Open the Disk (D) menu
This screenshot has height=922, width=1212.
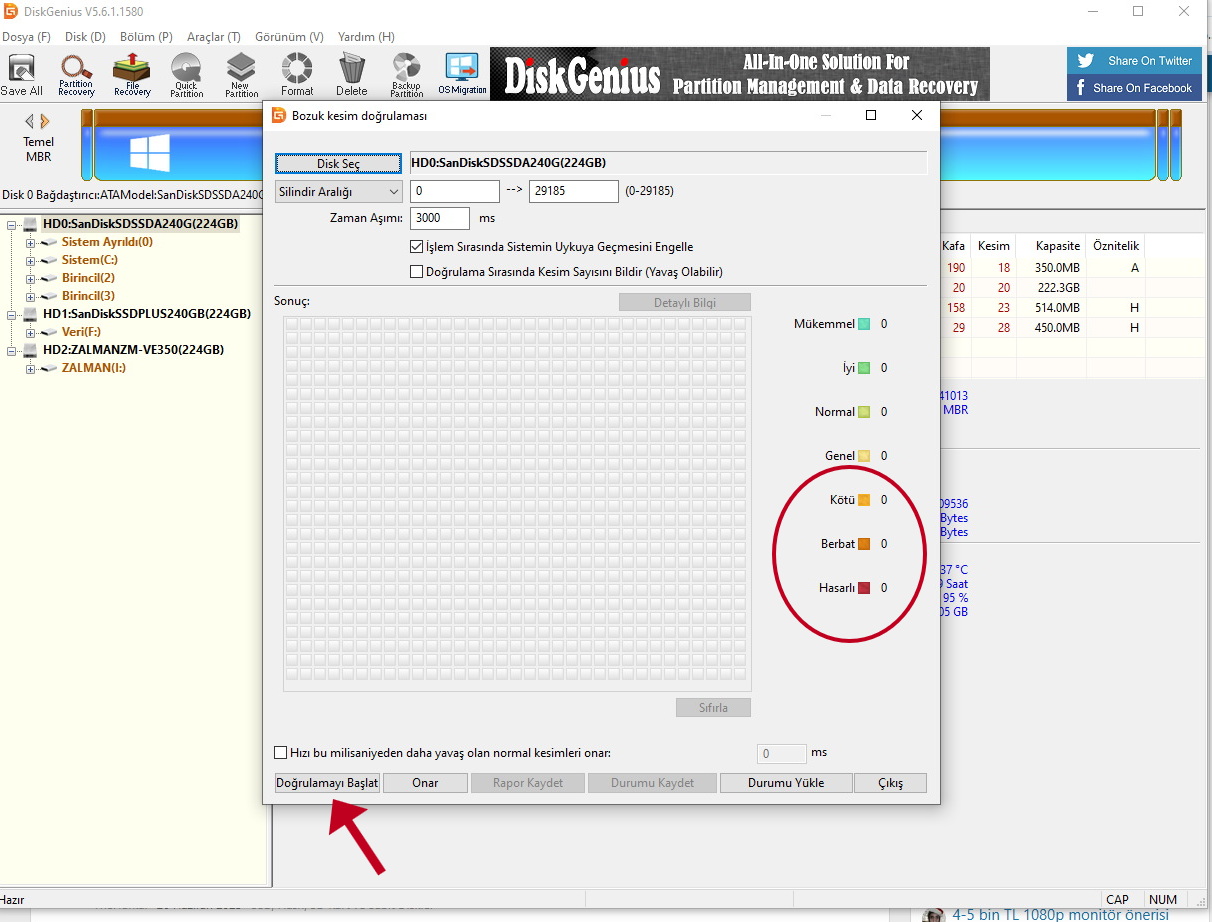click(85, 37)
